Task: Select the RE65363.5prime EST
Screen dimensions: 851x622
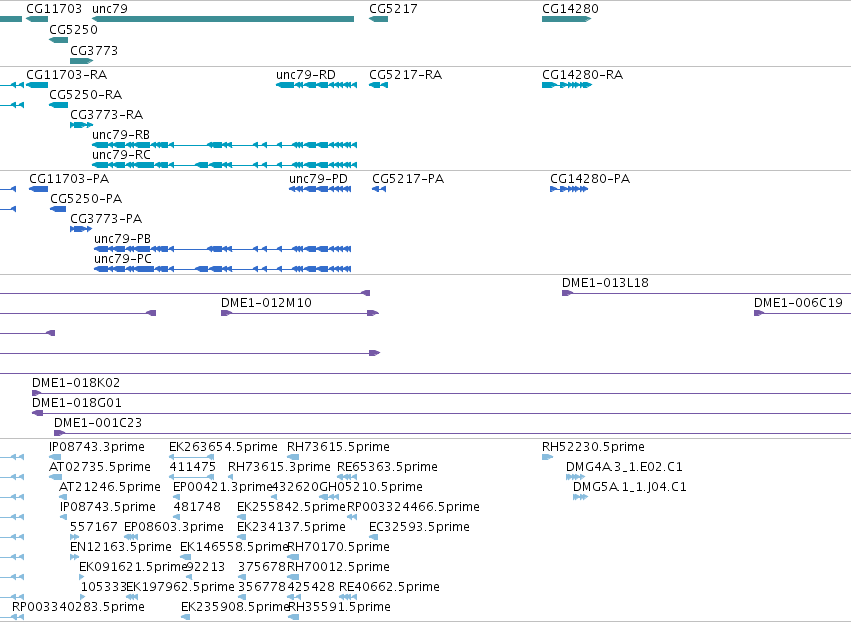Action: coord(347,477)
